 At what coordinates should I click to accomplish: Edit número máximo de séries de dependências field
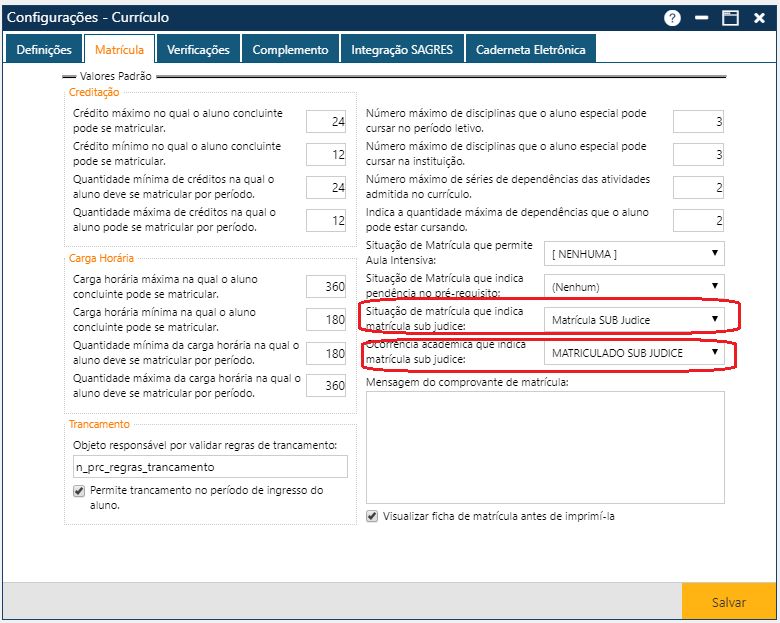[x=698, y=188]
